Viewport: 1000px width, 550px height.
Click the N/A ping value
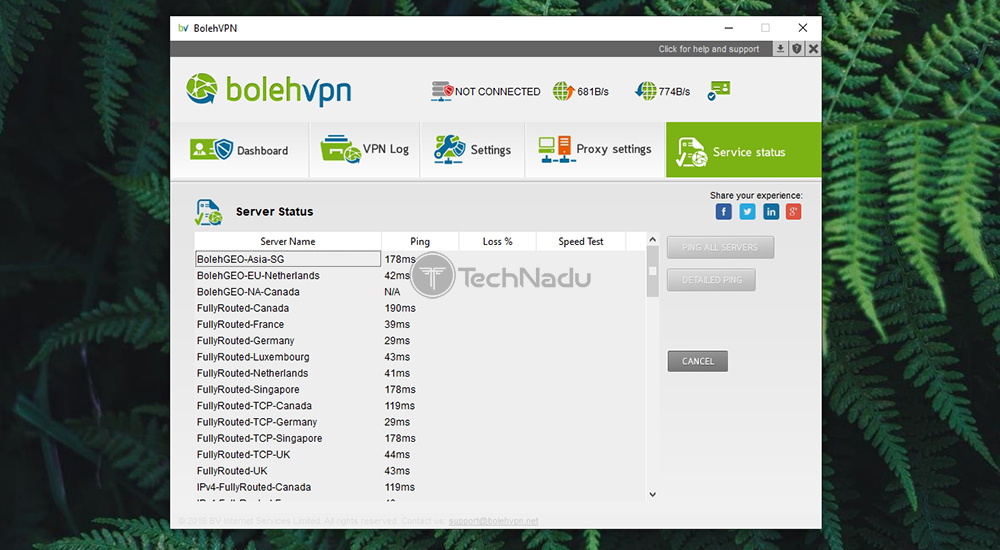click(392, 292)
